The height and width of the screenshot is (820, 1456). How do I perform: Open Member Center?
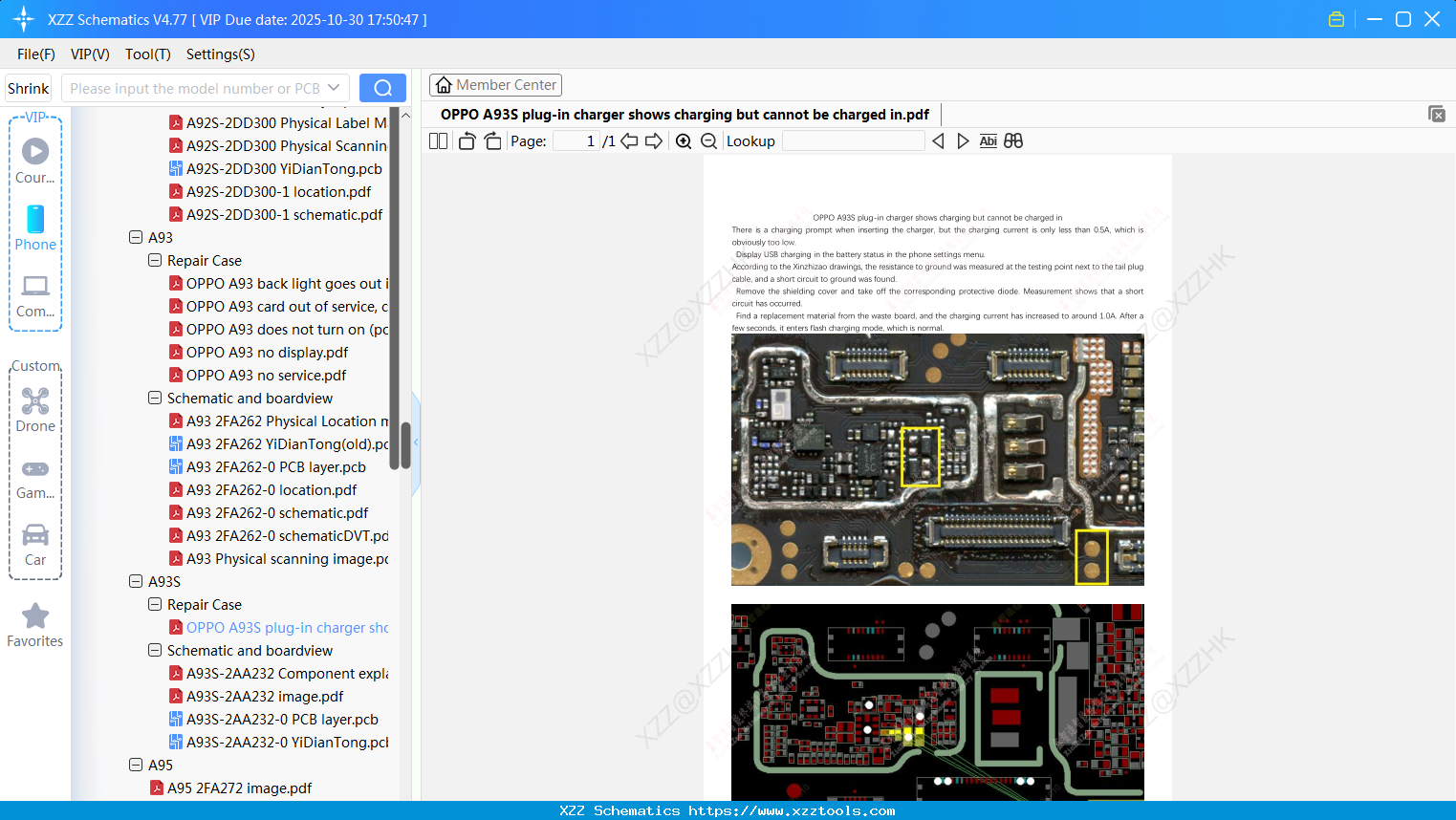pos(495,85)
